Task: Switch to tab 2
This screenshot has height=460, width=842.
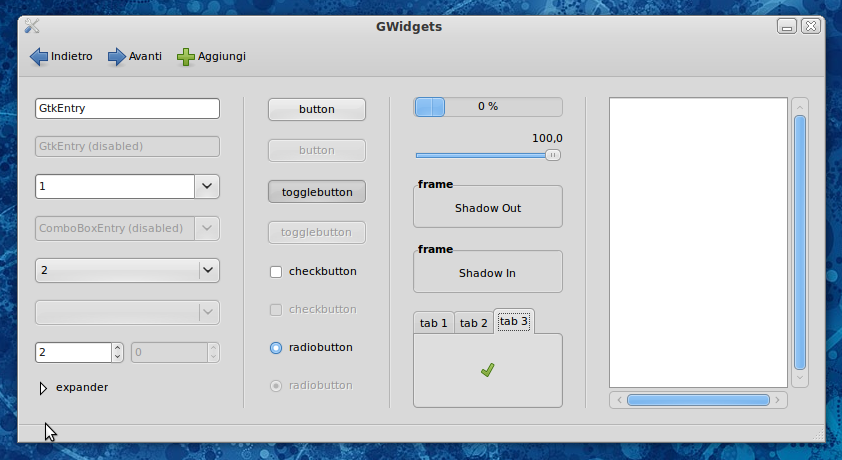Action: point(474,323)
